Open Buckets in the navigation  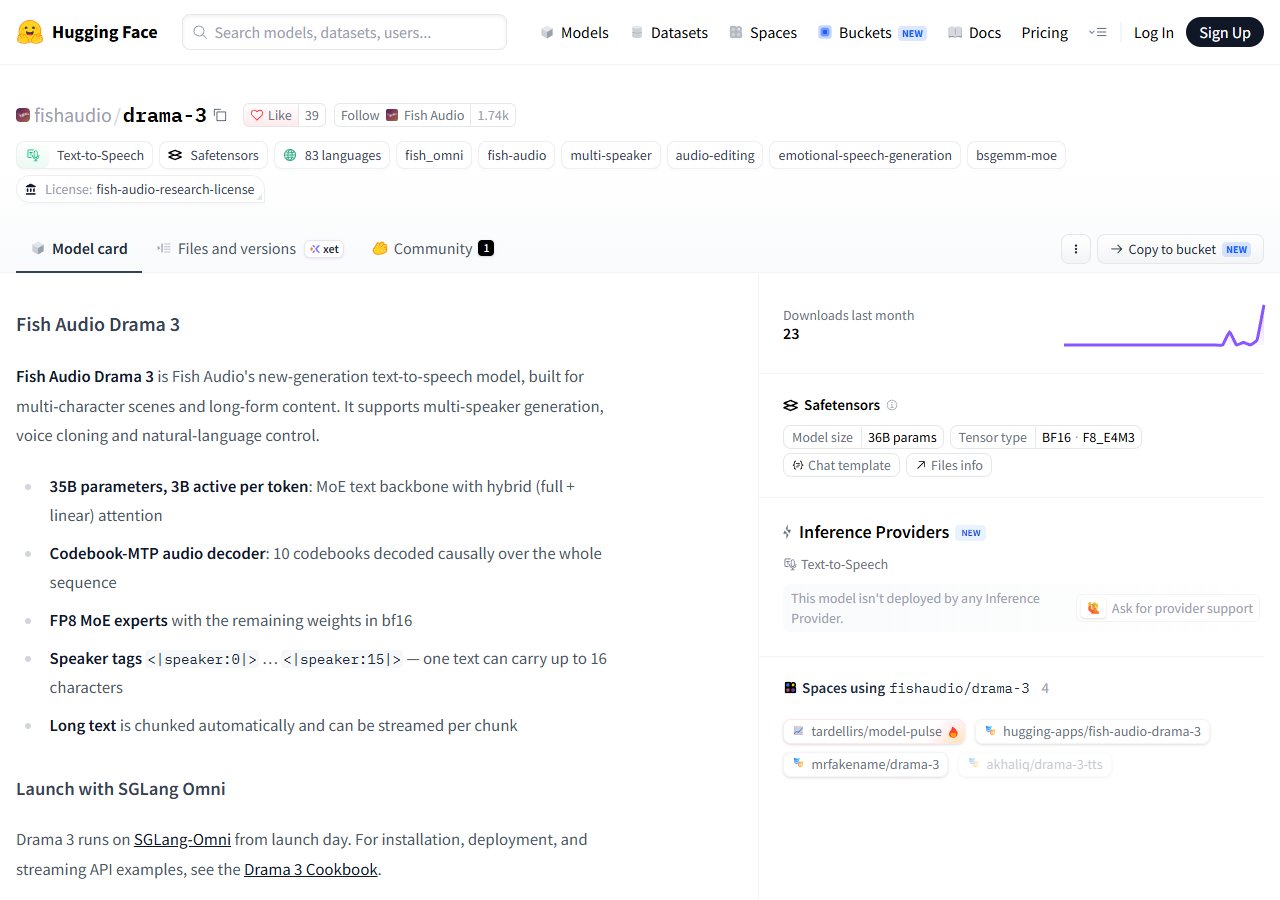872,32
